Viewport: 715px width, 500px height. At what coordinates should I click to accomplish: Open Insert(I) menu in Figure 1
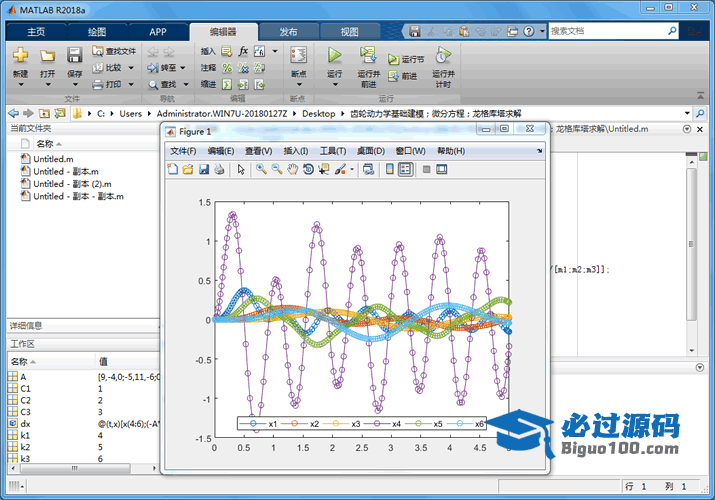296,151
